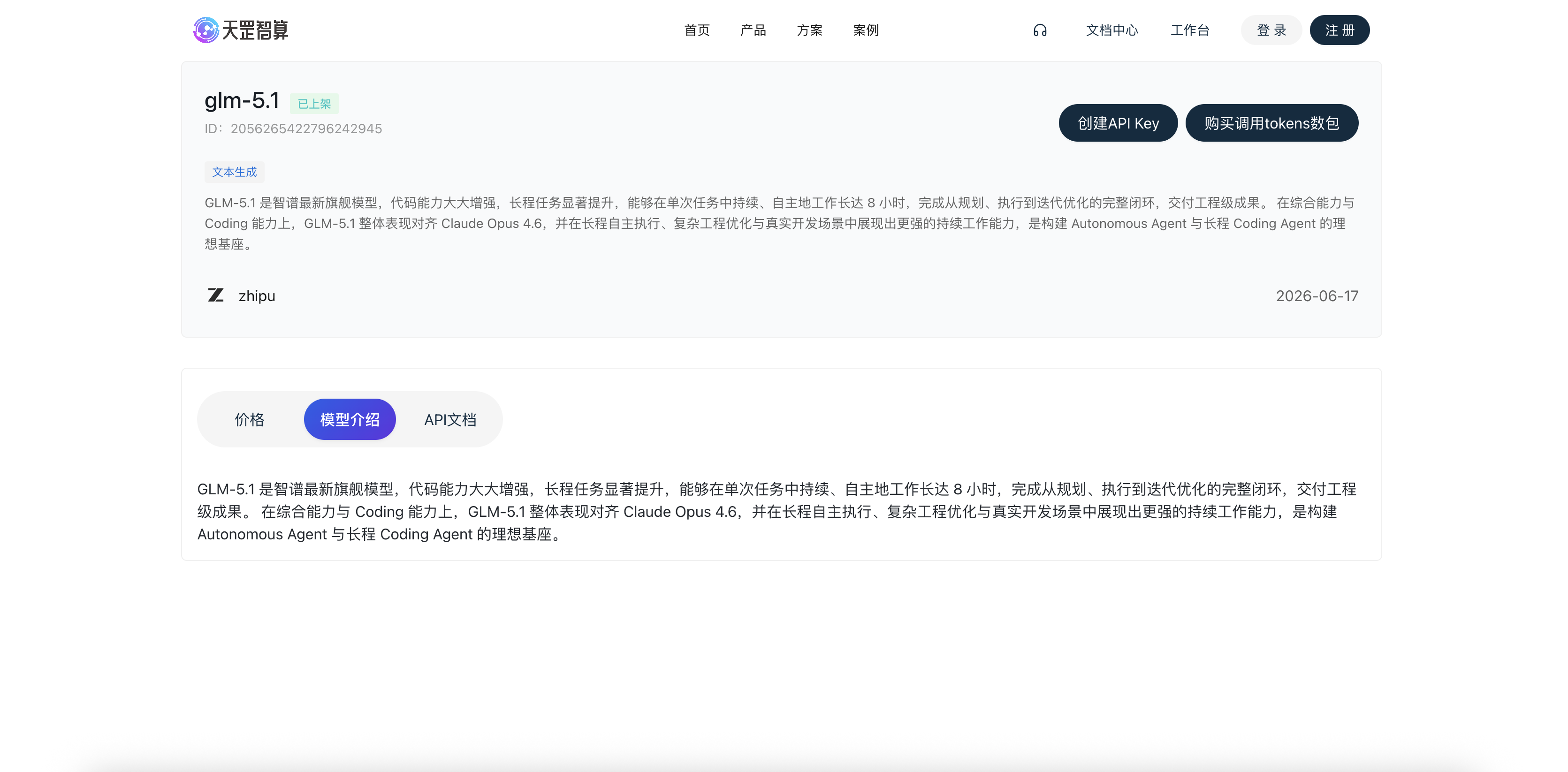Open customer support headset icon
1568x772 pixels.
tap(1040, 30)
